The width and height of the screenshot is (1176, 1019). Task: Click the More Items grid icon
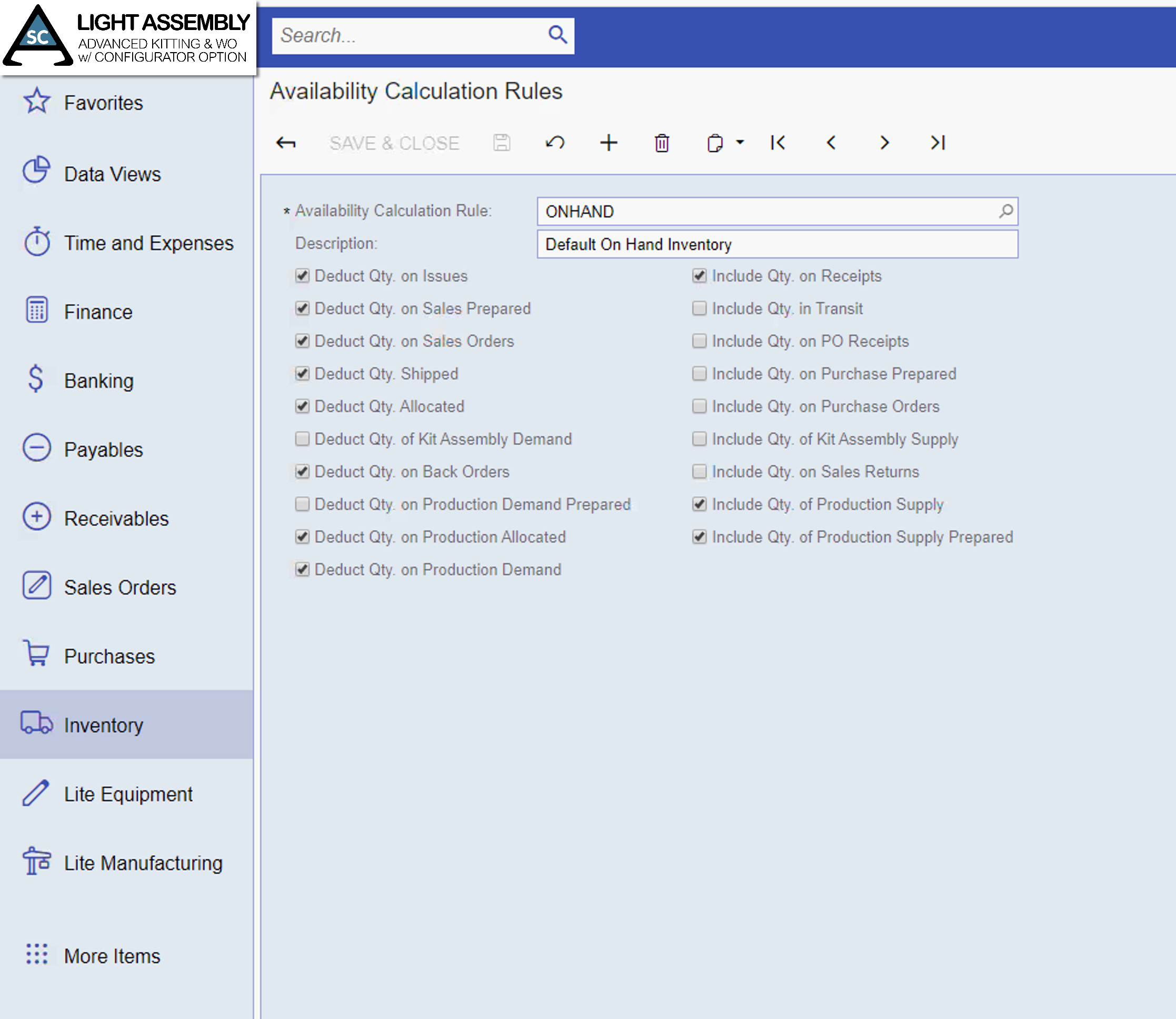(x=37, y=954)
